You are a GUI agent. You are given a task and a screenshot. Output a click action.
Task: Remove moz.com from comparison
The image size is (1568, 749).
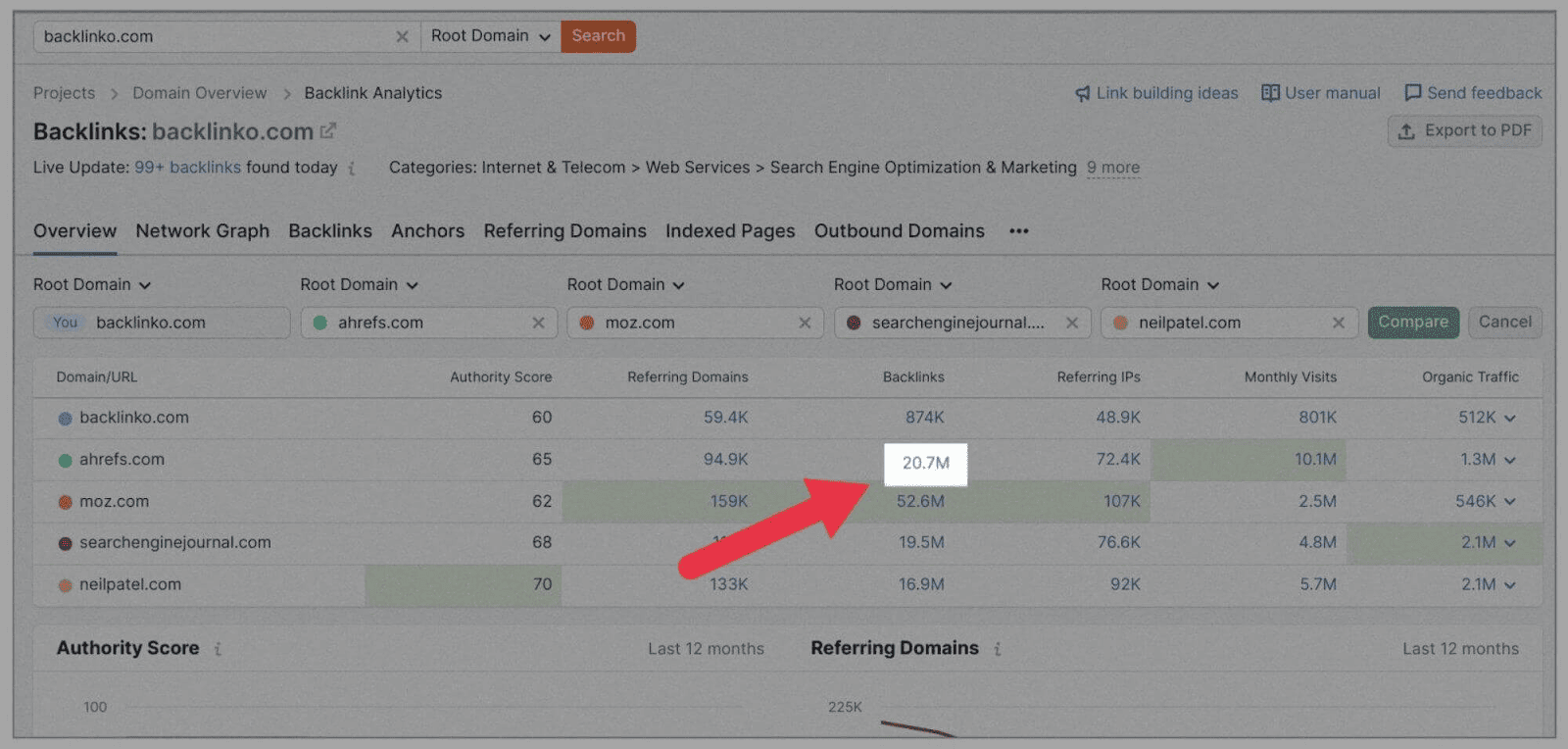coord(805,323)
